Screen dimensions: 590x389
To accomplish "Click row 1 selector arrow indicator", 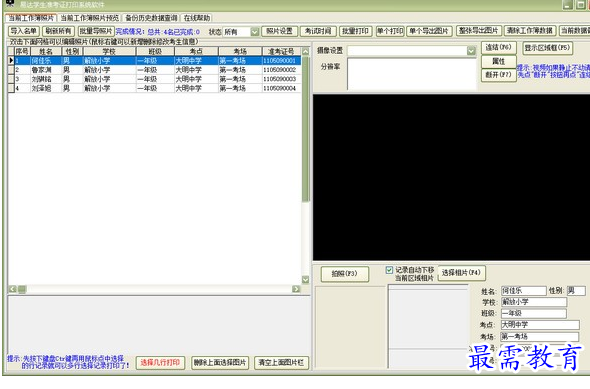I will point(11,61).
